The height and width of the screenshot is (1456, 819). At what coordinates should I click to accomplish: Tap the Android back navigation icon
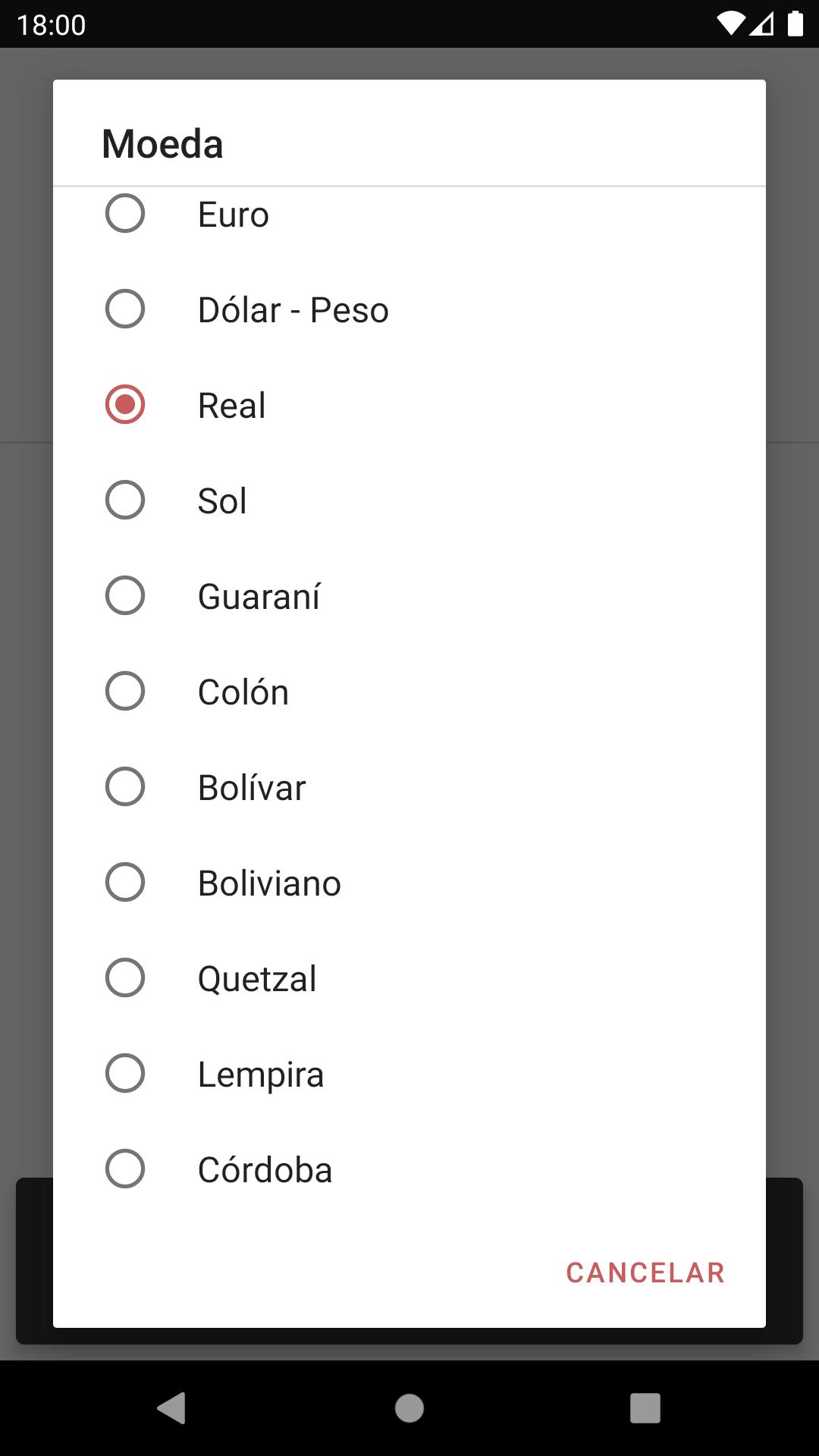172,1408
